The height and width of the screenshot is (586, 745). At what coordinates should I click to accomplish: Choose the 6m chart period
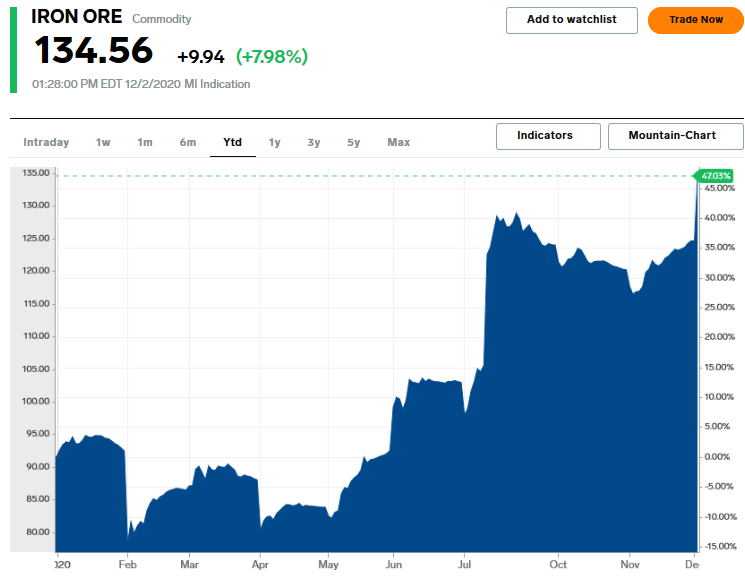pyautogui.click(x=188, y=142)
